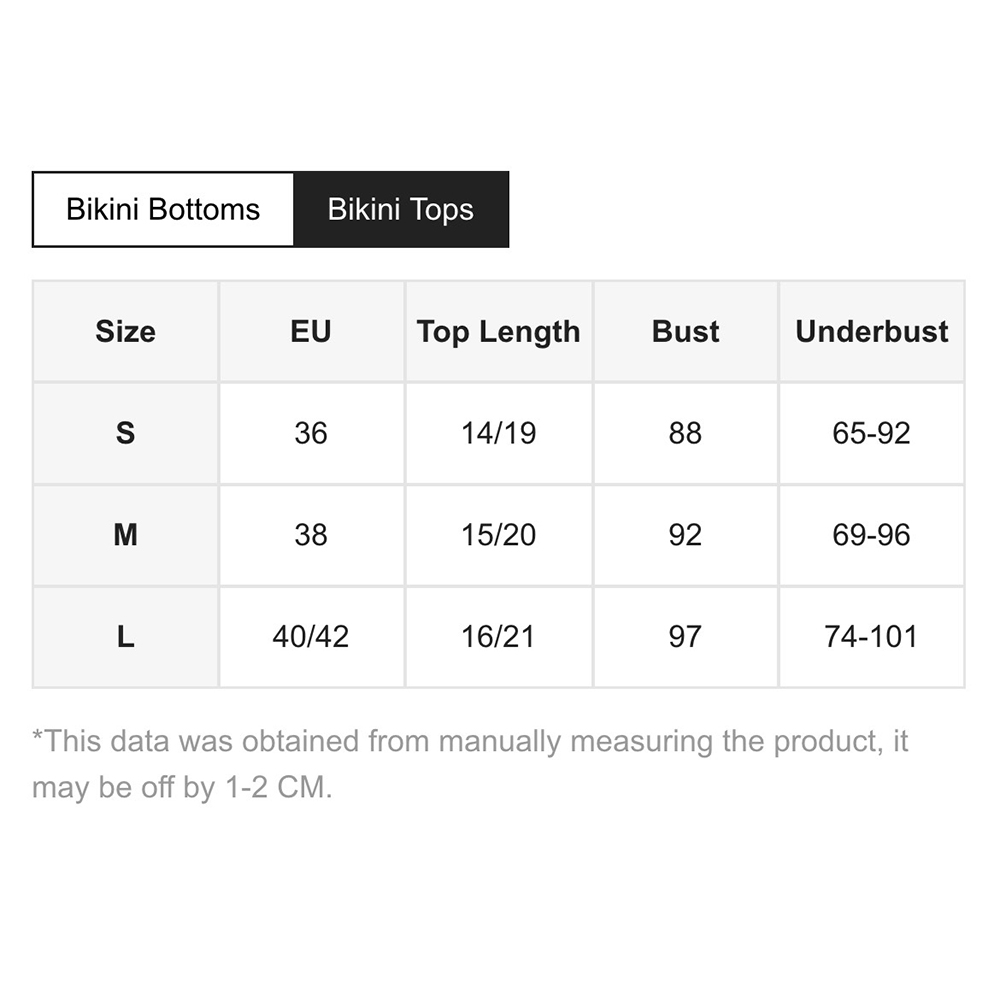Click the bust value 97
This screenshot has width=1000, height=1000.
point(686,637)
